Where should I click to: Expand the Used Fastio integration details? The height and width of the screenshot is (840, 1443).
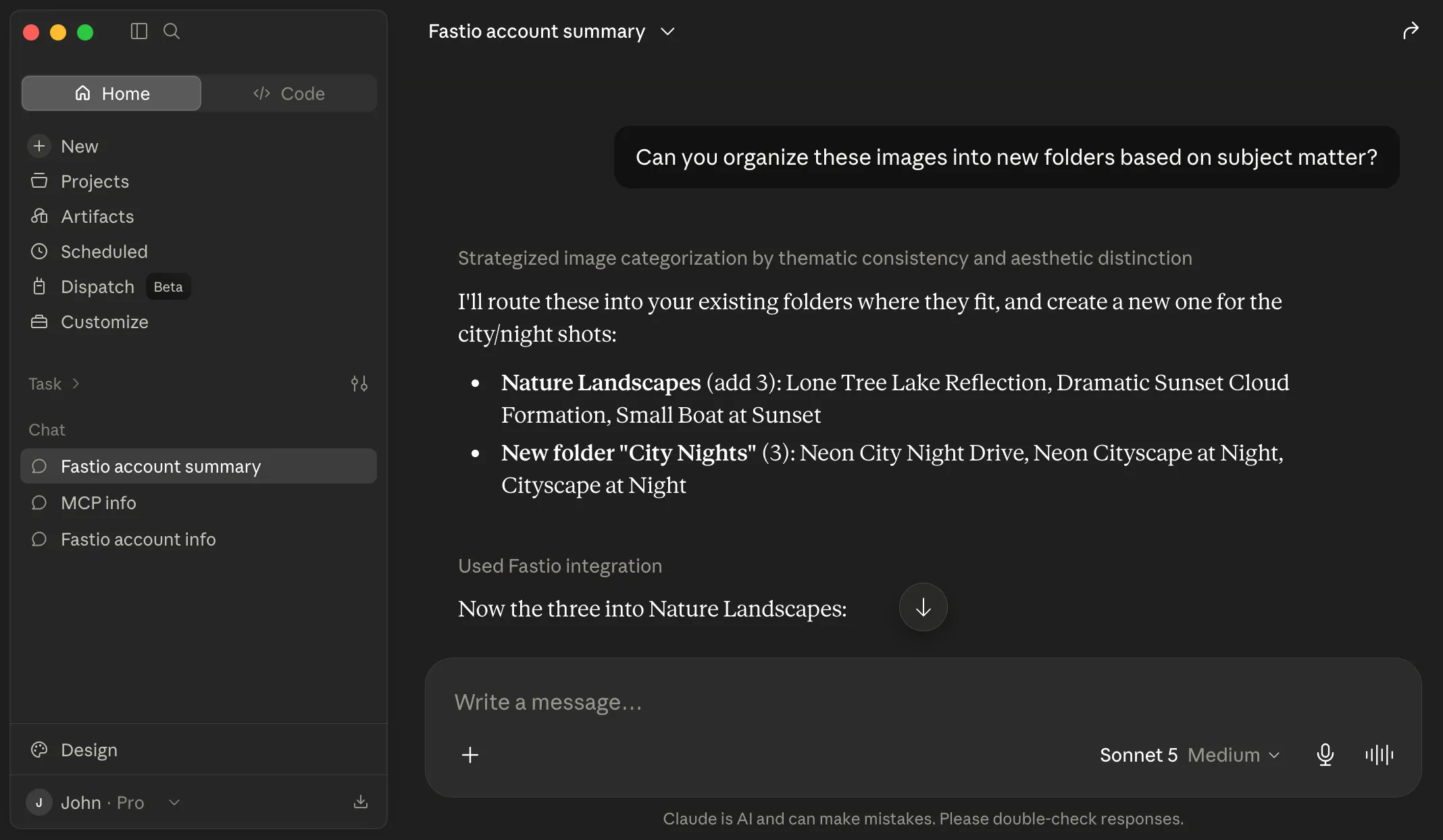tap(560, 566)
